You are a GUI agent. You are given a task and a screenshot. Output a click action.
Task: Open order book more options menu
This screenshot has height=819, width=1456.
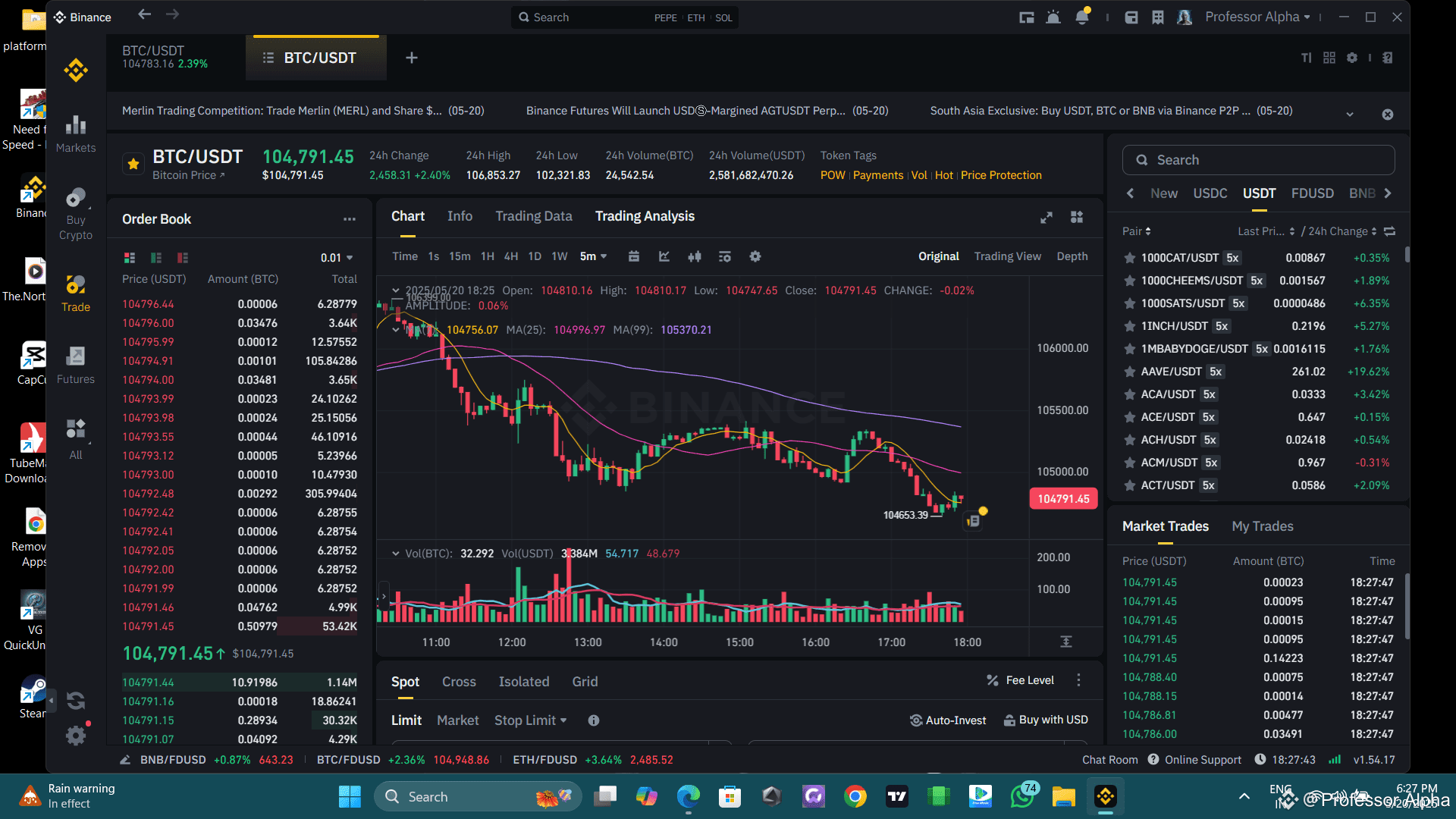click(349, 219)
